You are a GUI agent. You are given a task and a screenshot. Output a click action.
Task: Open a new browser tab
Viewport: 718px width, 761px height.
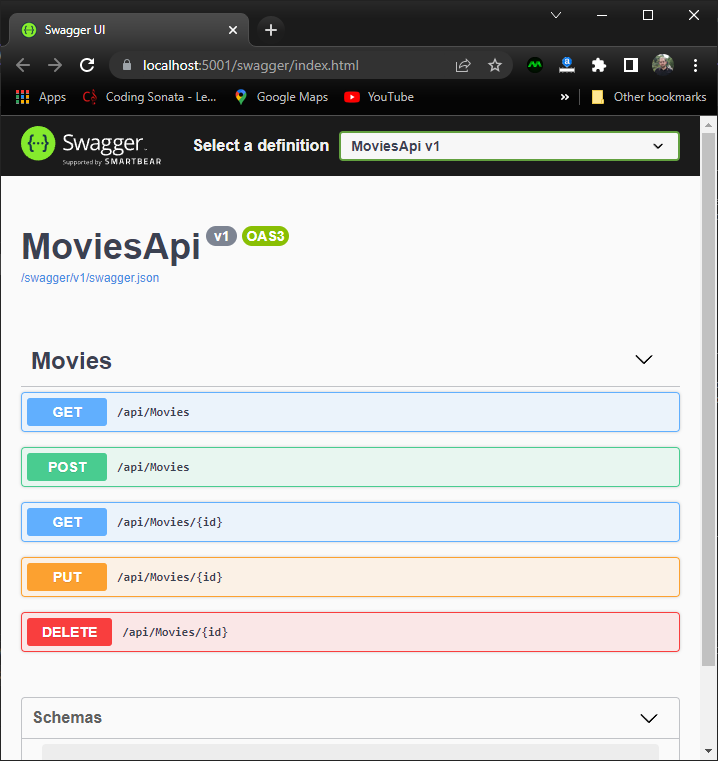click(271, 30)
